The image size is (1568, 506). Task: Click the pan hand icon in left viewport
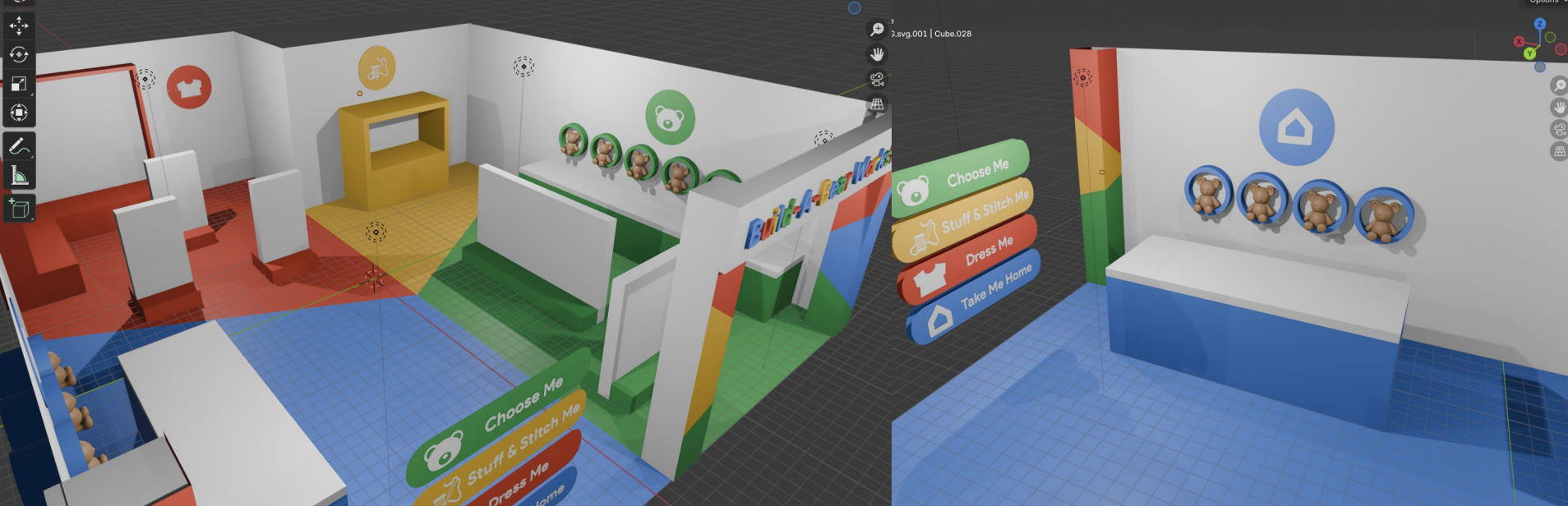click(877, 54)
